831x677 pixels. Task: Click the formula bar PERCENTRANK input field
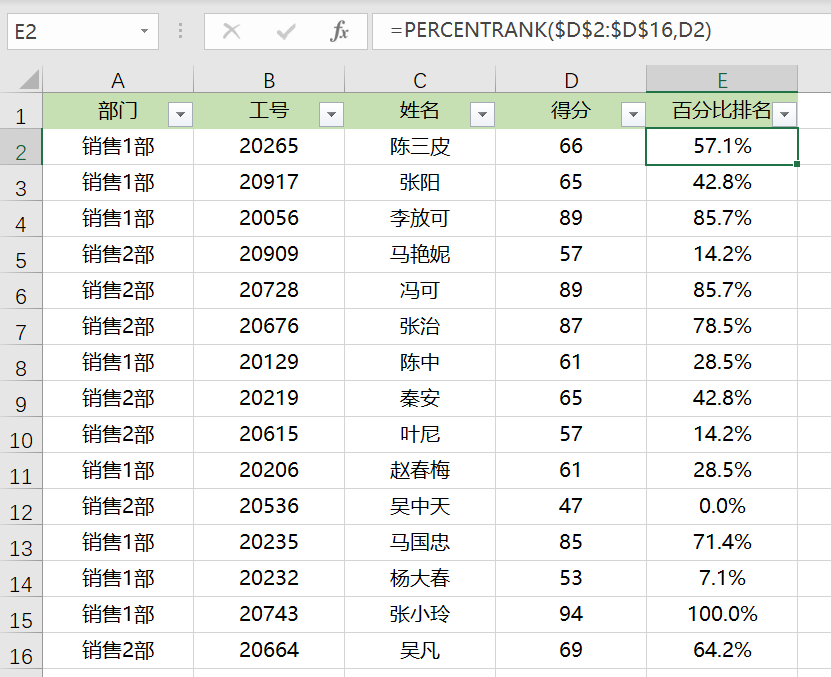coord(602,31)
